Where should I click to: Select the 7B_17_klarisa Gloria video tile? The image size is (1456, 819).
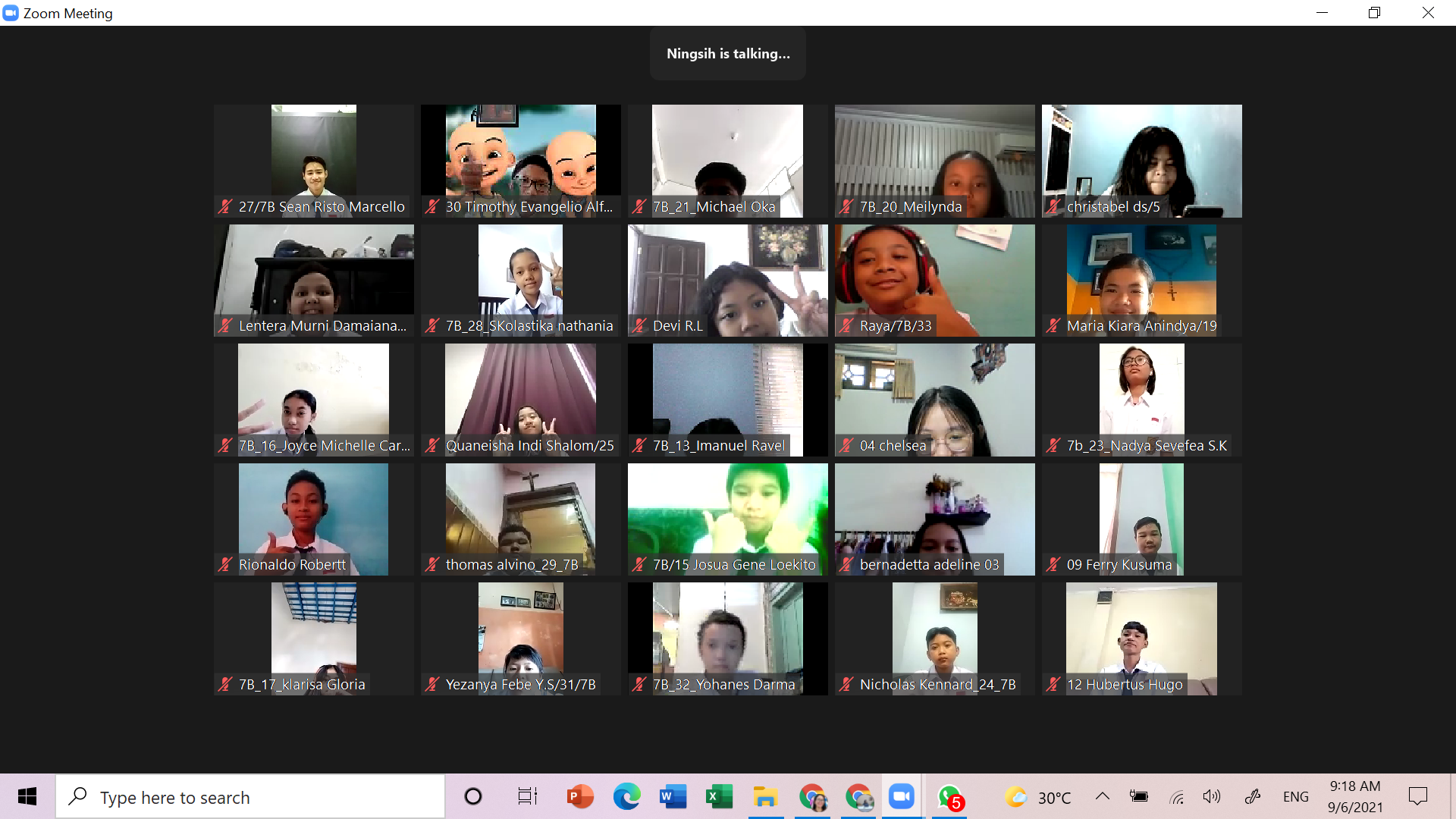click(x=314, y=639)
